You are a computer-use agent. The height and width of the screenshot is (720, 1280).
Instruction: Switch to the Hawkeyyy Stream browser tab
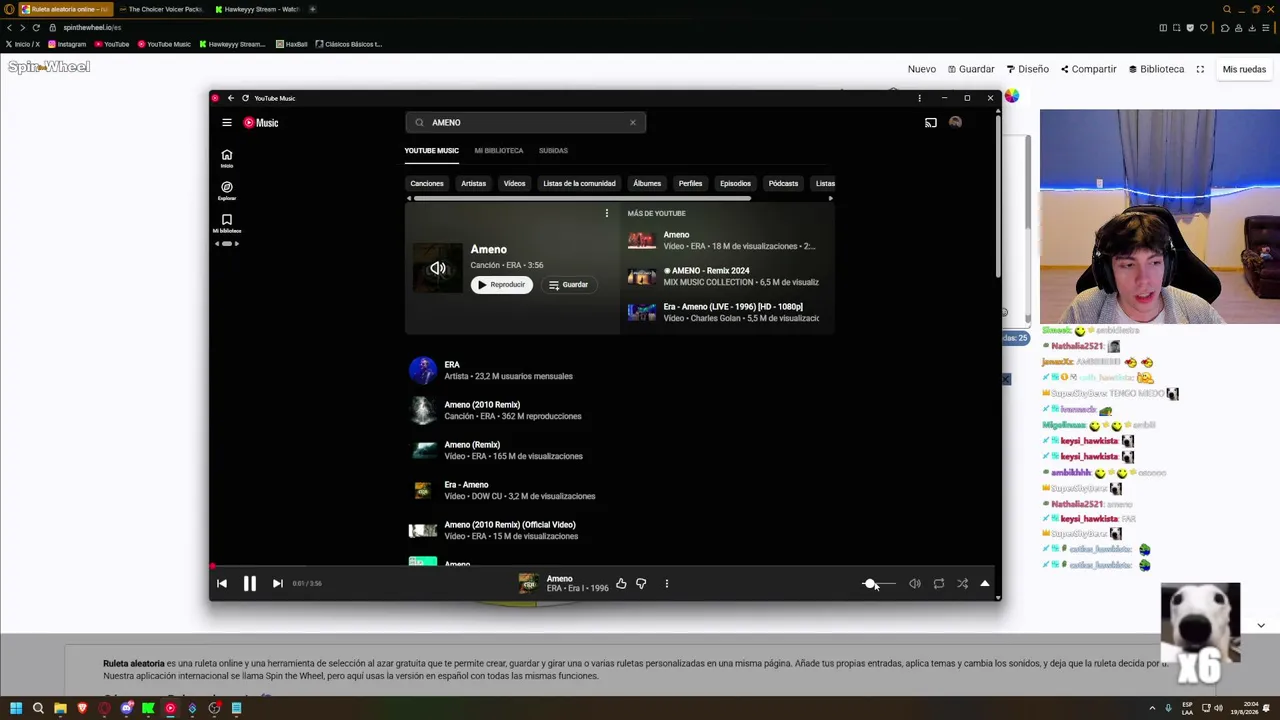coord(257,9)
